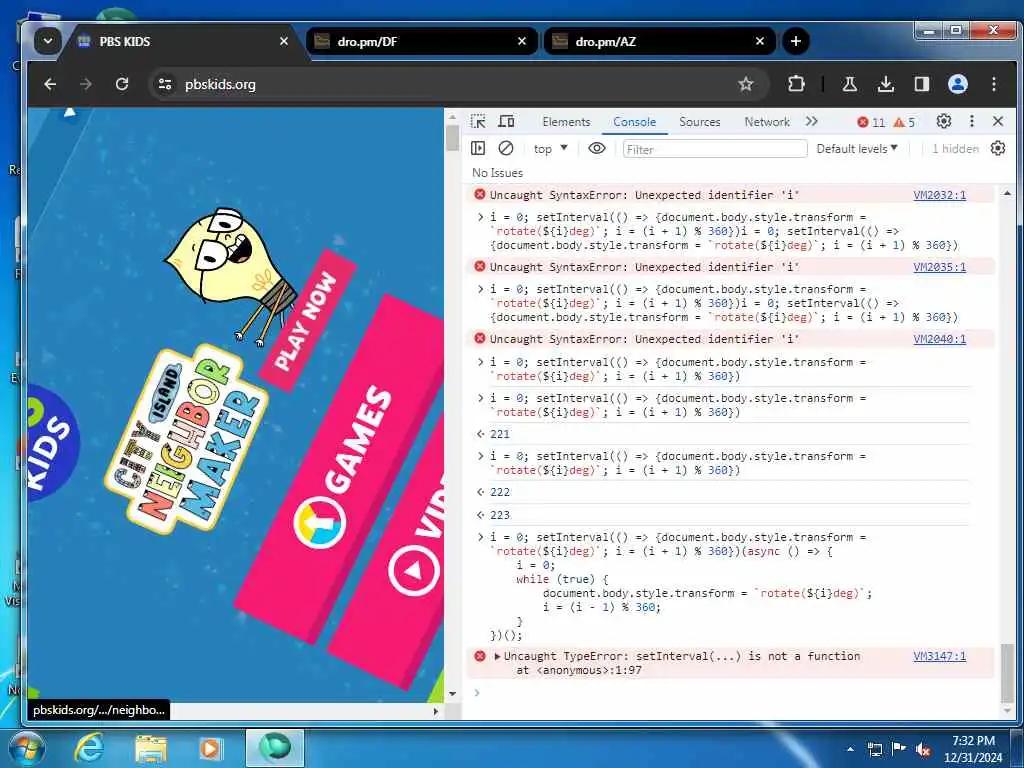Switch to Network panel

pyautogui.click(x=767, y=121)
